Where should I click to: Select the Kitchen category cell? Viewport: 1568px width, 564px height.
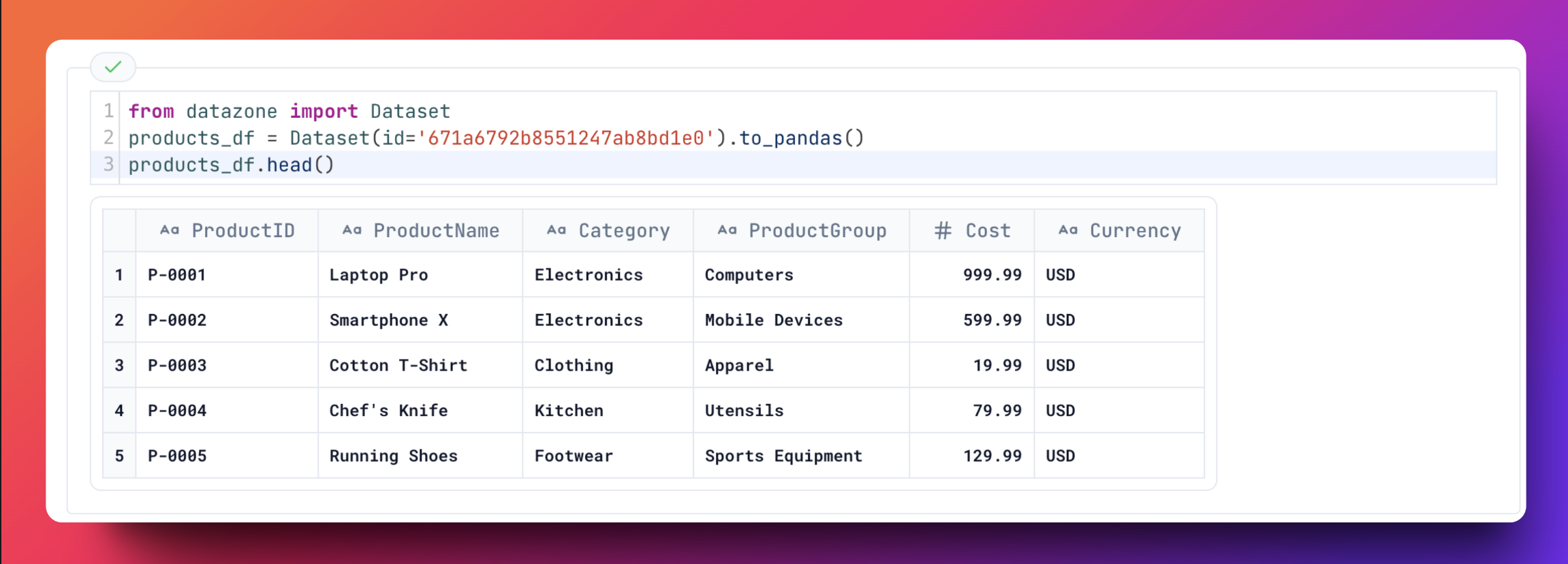tap(608, 410)
